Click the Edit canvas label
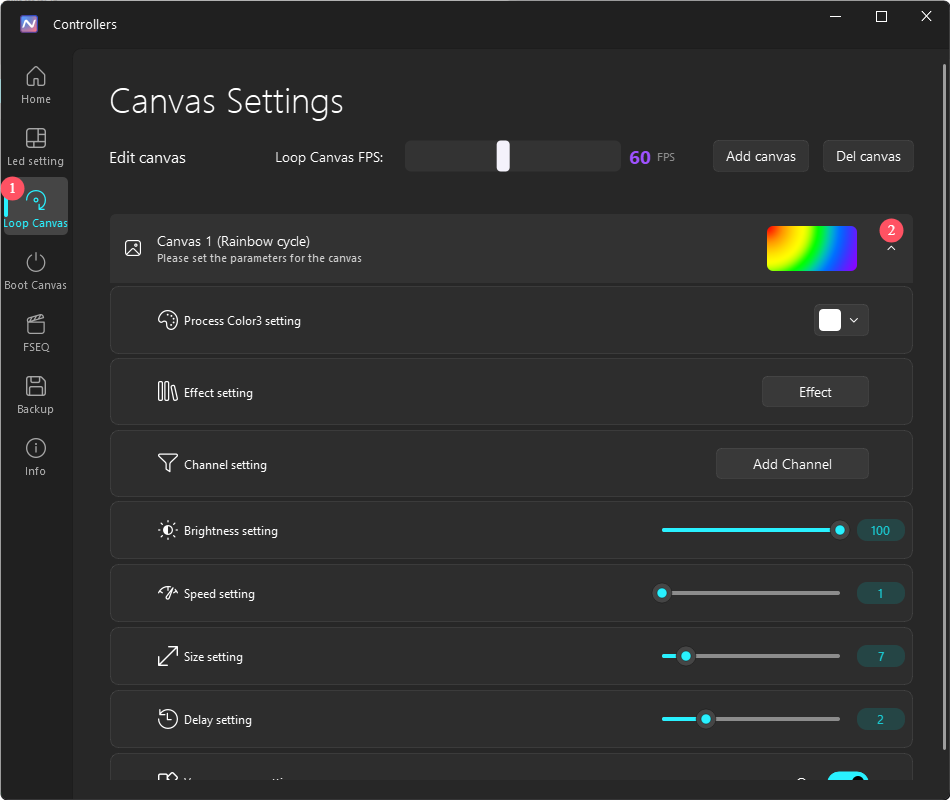 (x=147, y=158)
